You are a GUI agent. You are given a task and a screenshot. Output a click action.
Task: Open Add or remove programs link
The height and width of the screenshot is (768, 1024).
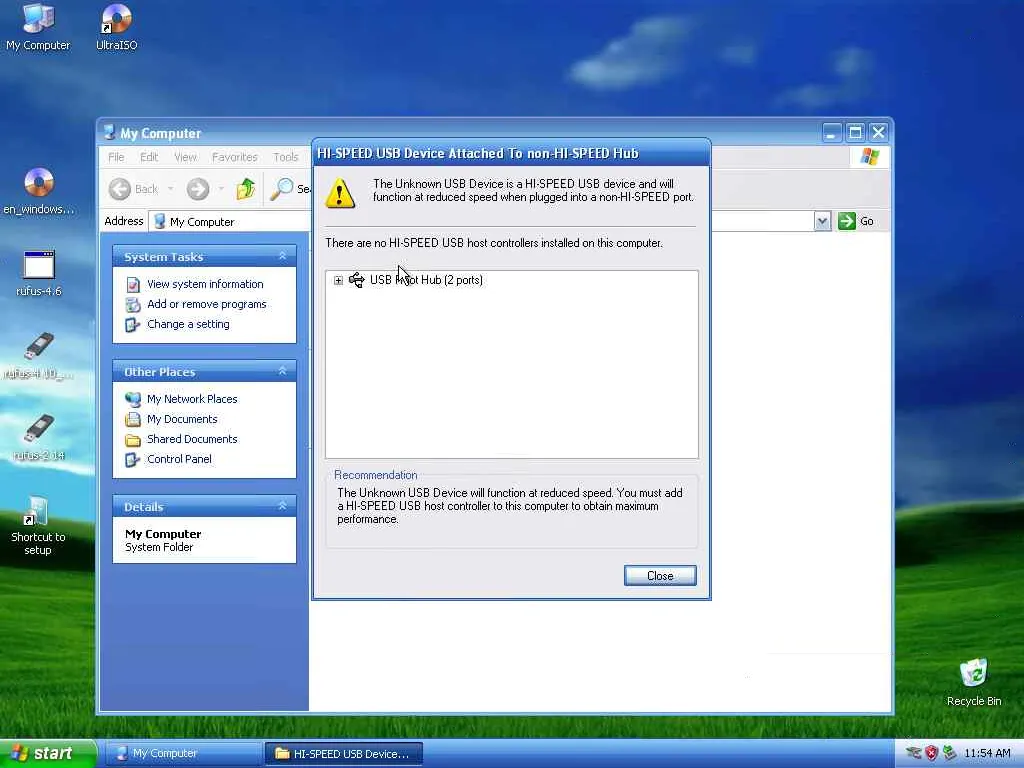(x=206, y=304)
